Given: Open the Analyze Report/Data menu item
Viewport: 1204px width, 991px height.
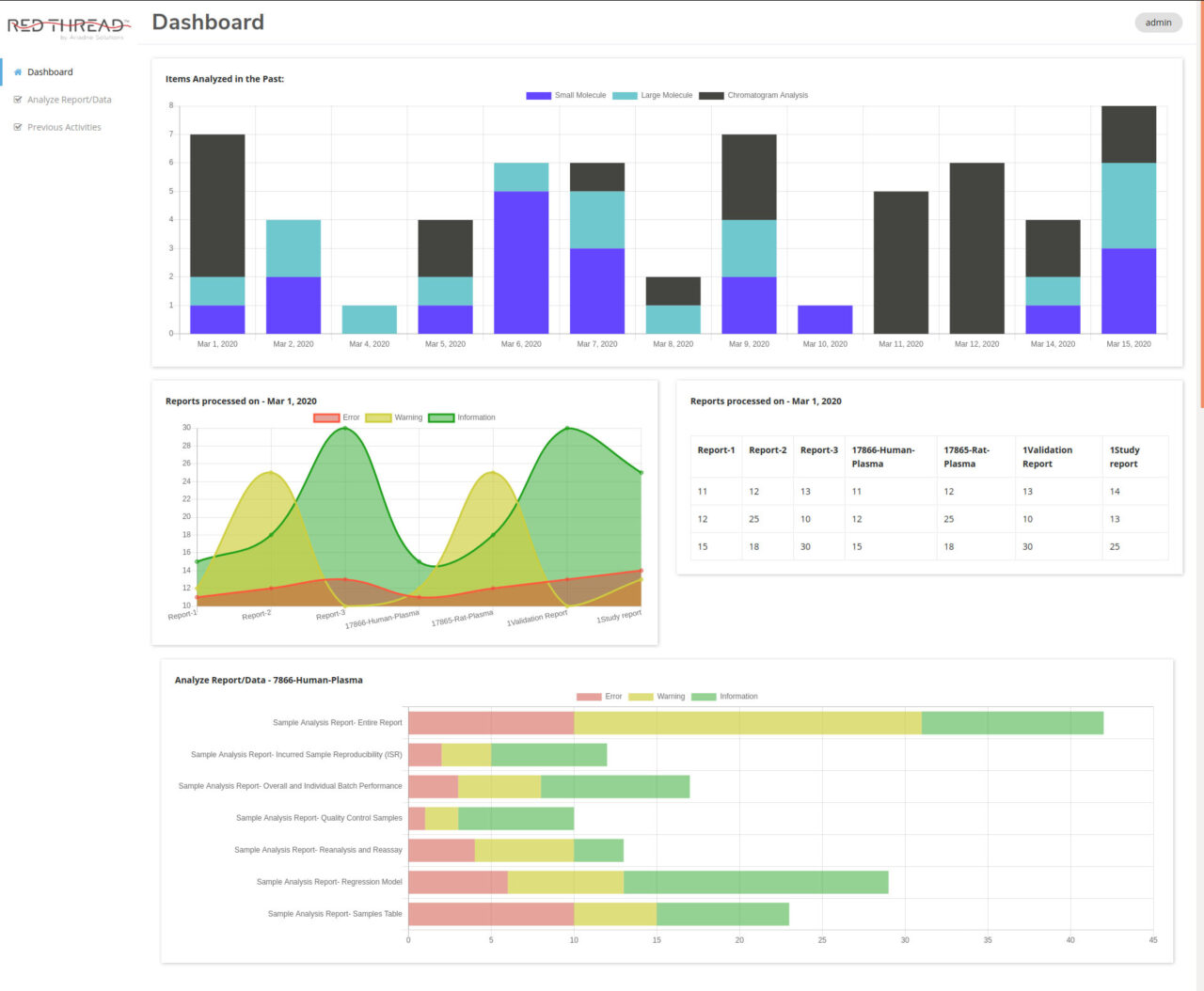Looking at the screenshot, I should (69, 100).
